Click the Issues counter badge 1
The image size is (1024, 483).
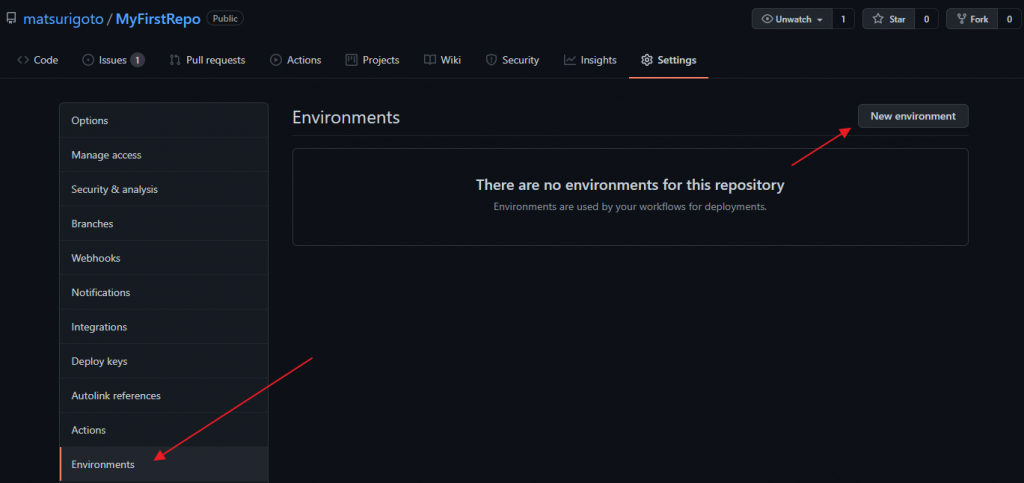[137, 60]
